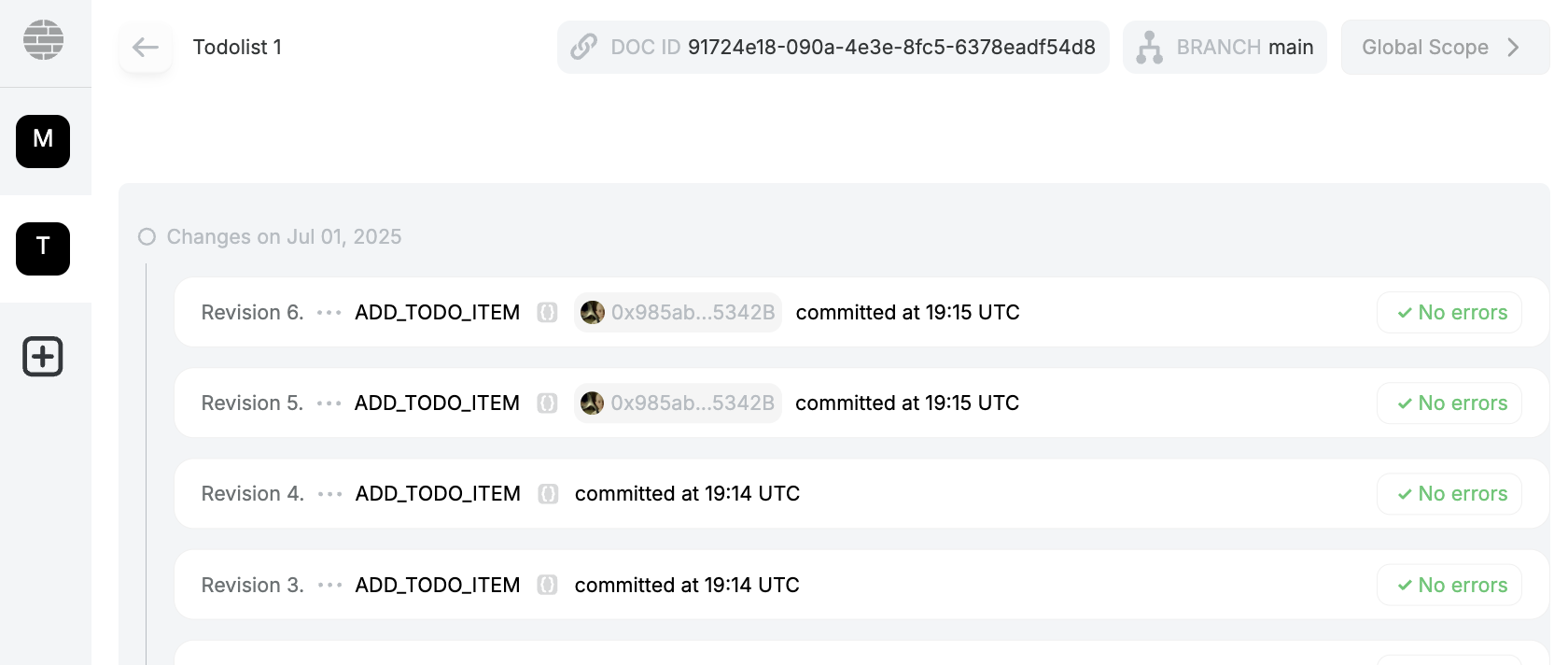Click the DOC ID value field
This screenshot has height=665, width=1568.
pyautogui.click(x=891, y=47)
